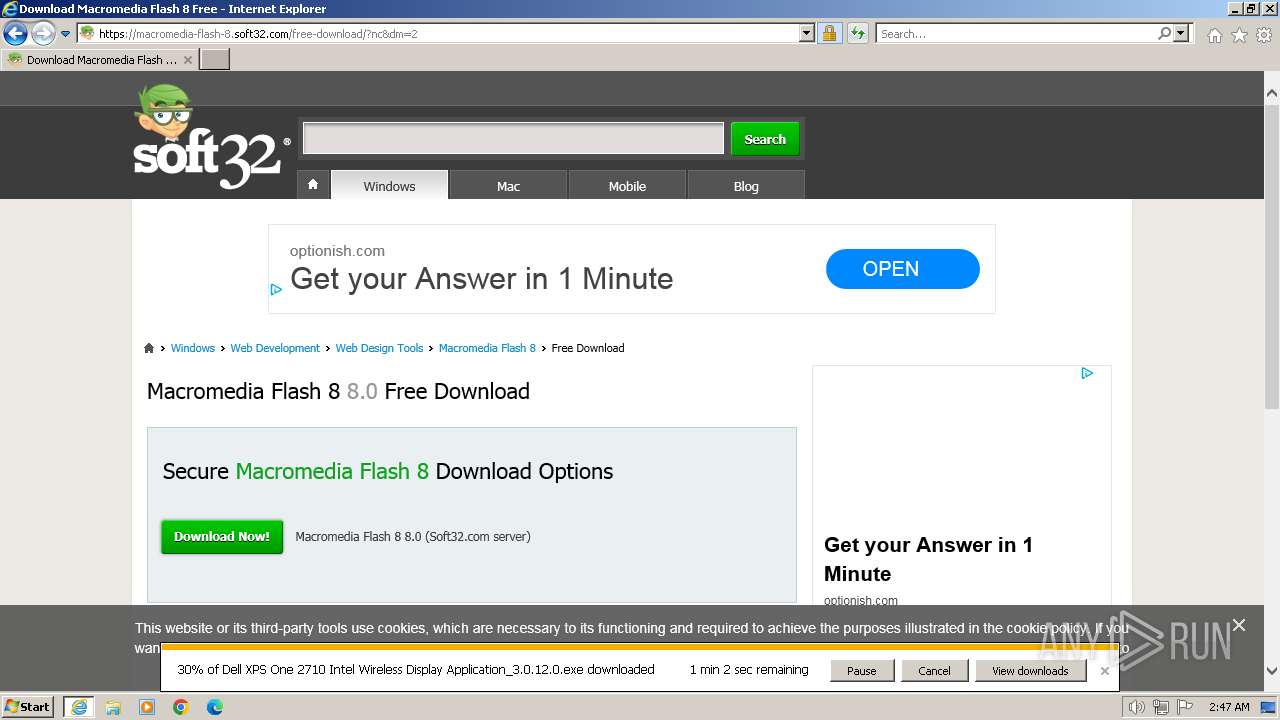Click the volume speaker tray icon
This screenshot has height=720, width=1280.
(1137, 707)
